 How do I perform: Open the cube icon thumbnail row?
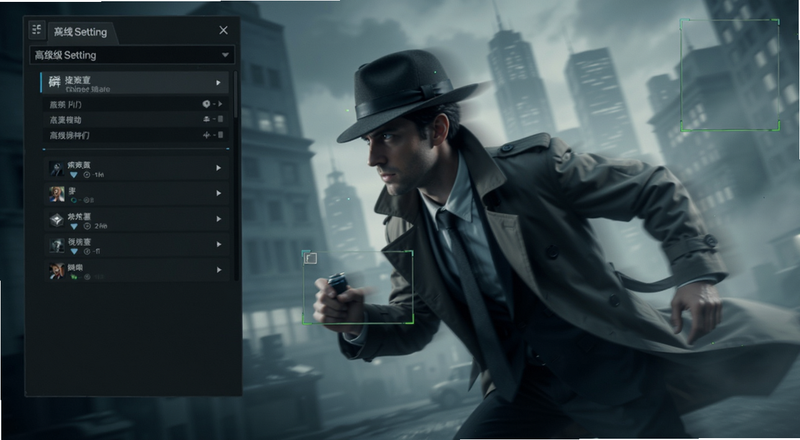point(57,219)
